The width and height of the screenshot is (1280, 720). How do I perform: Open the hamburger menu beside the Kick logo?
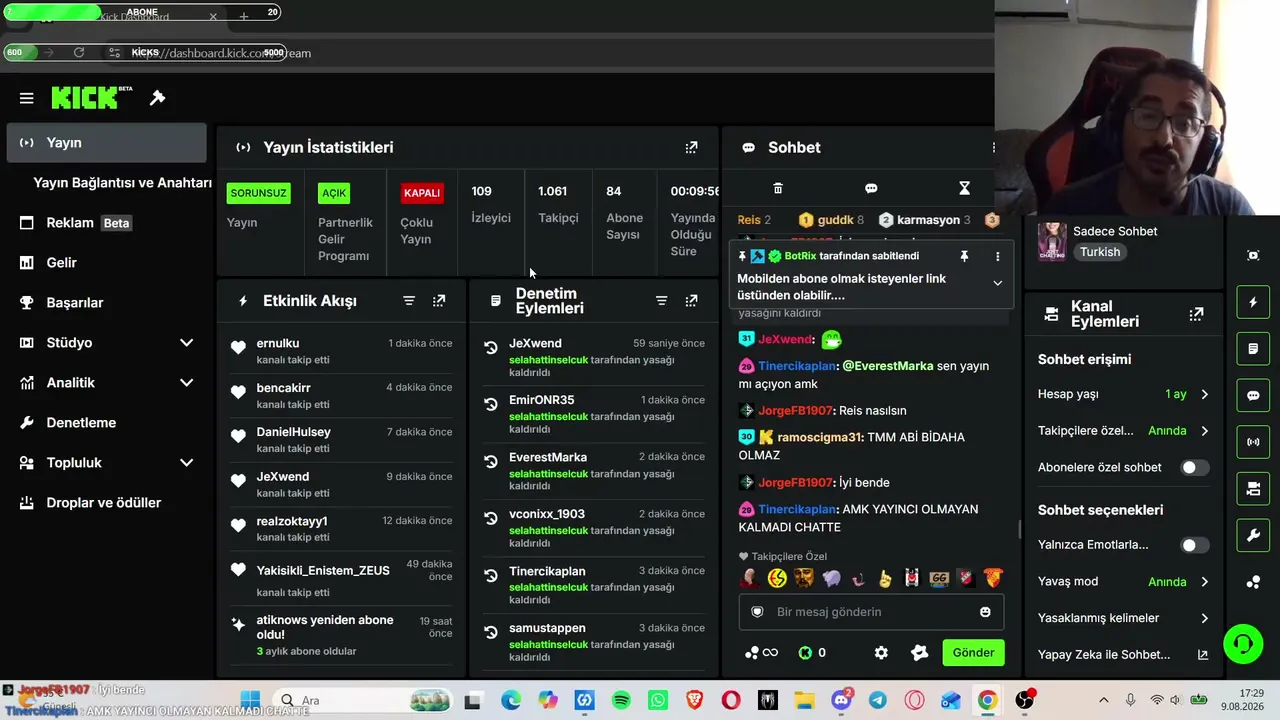[x=27, y=98]
